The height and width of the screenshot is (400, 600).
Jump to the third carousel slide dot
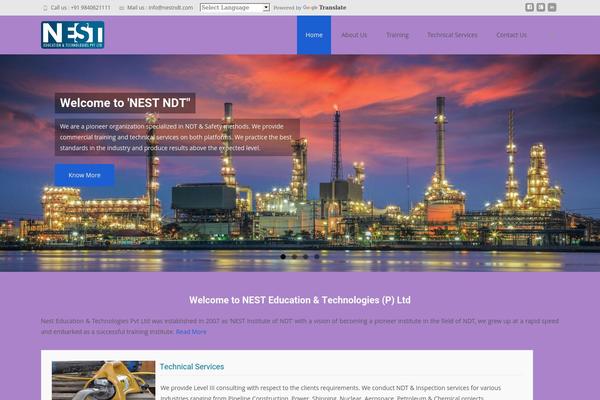(x=305, y=256)
